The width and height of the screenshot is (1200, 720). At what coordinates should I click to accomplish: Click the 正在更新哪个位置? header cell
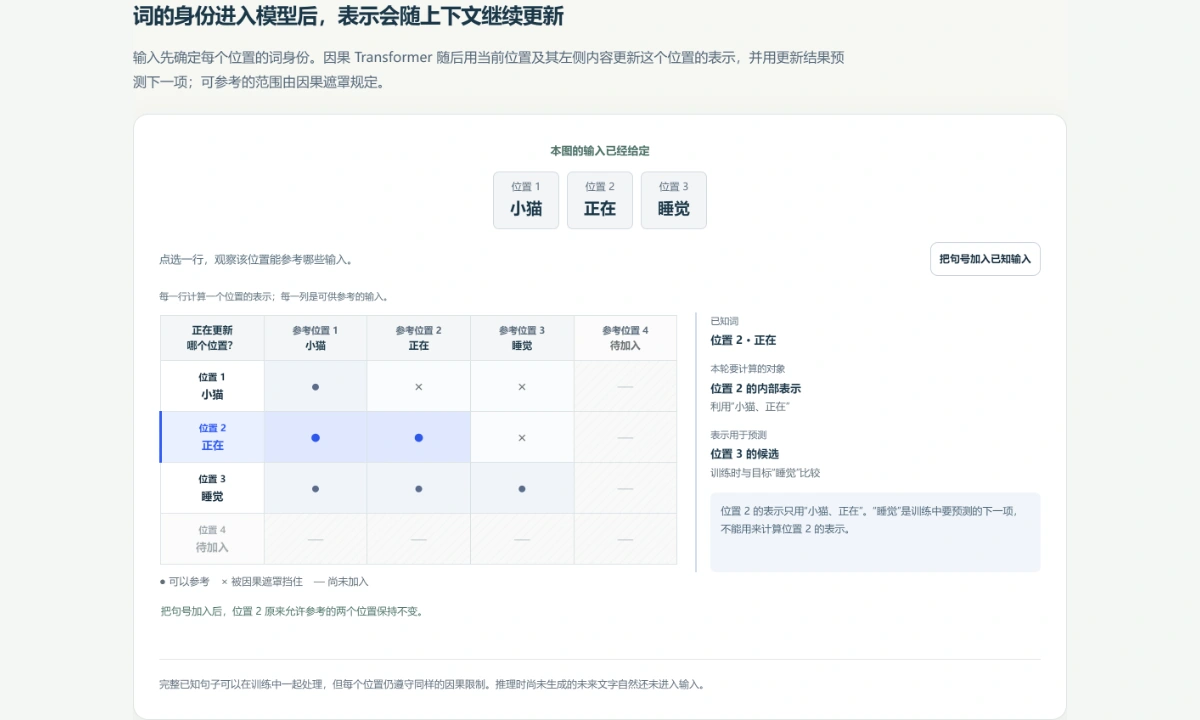point(212,338)
